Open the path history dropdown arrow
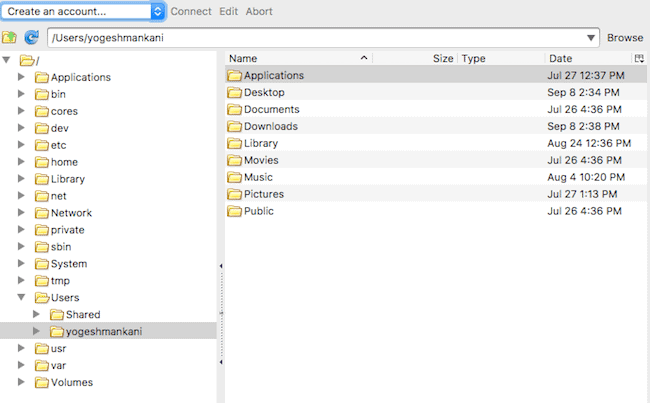This screenshot has width=650, height=403. point(591,38)
